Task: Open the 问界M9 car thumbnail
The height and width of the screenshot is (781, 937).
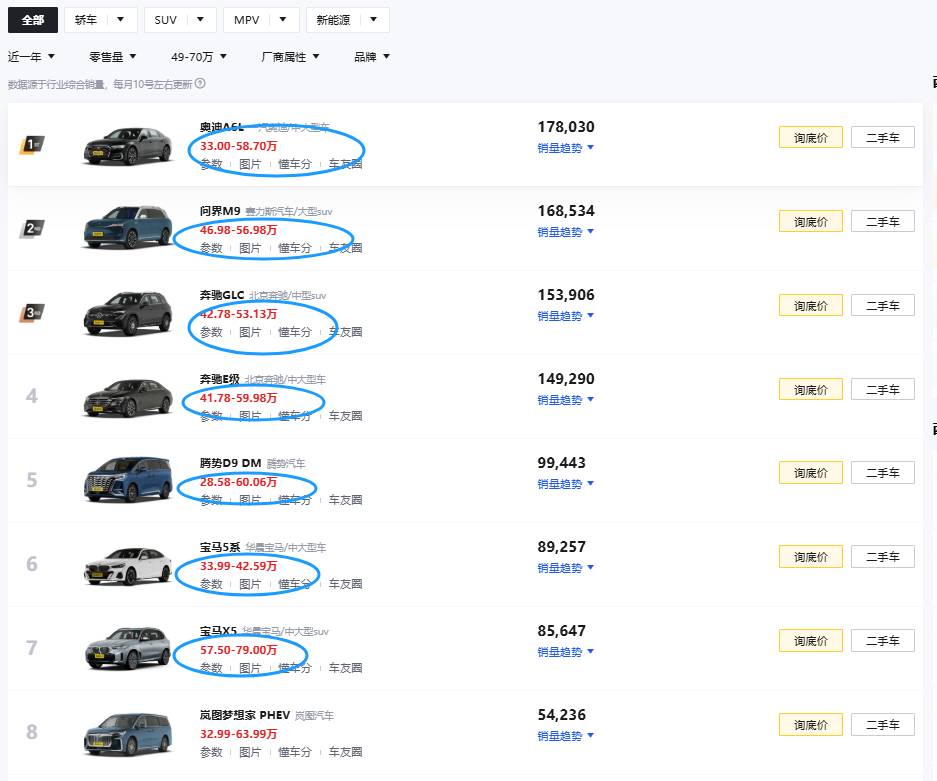Action: (x=127, y=227)
